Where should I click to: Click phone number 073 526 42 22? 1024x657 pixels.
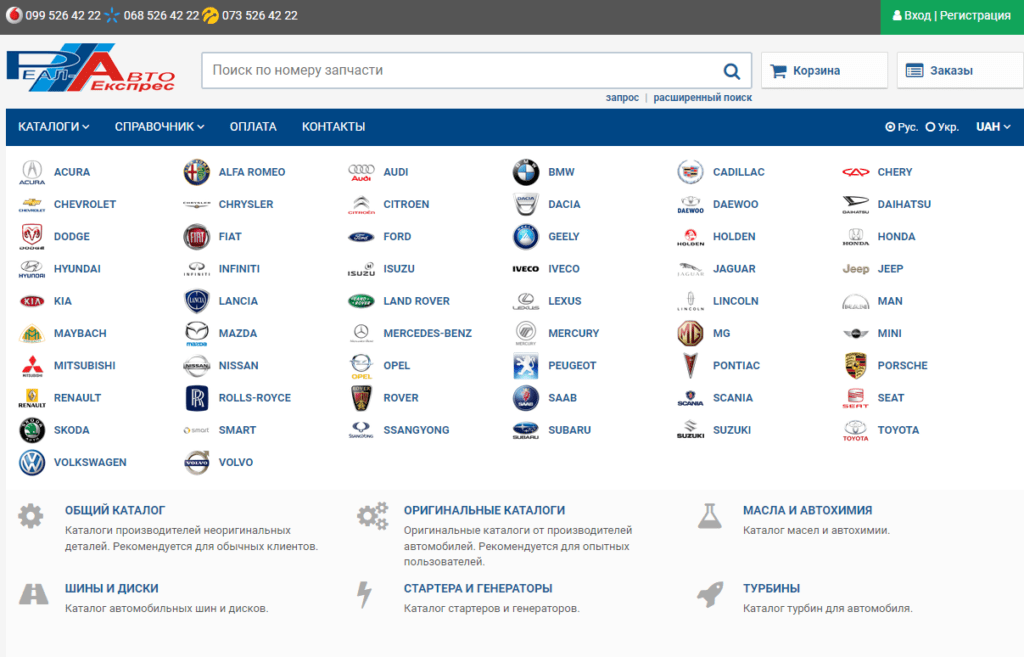259,16
